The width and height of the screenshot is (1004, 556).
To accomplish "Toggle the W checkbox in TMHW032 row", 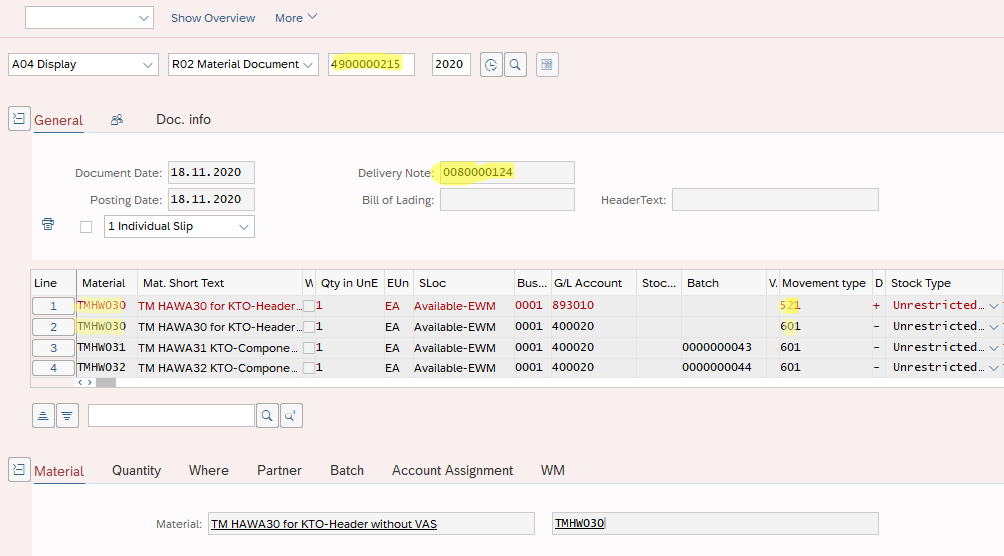I will point(309,368).
